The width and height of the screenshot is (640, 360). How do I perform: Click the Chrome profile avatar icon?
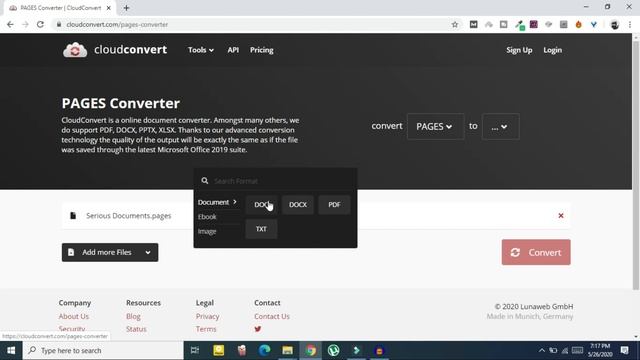[x=615, y=24]
